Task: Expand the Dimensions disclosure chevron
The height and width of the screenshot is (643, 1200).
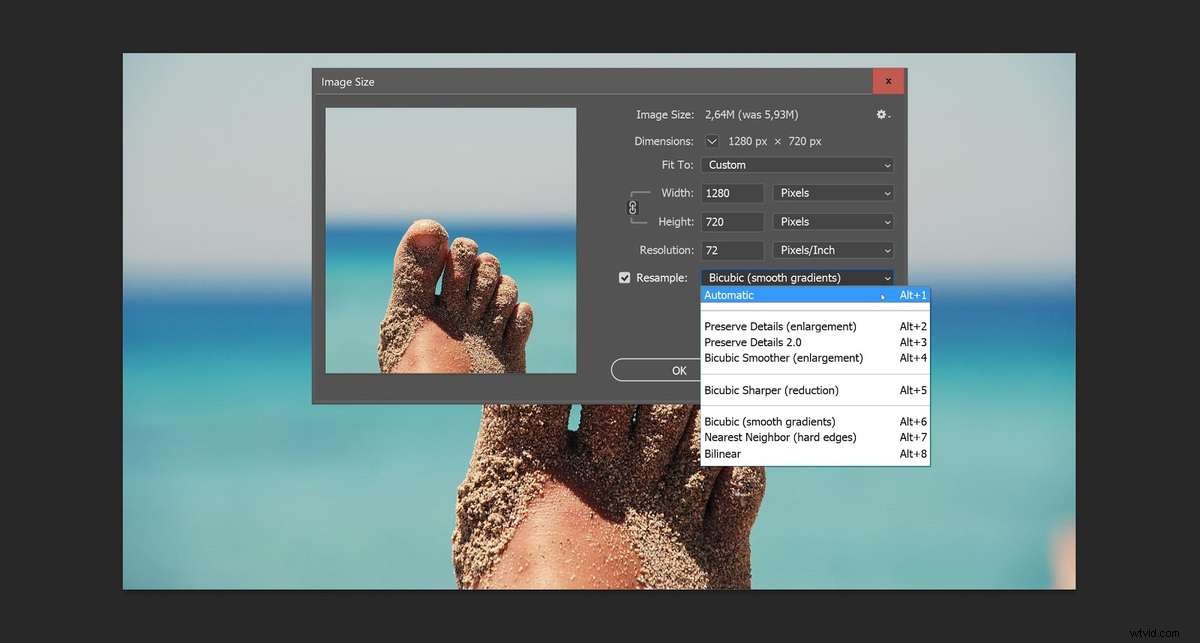Action: pyautogui.click(x=711, y=141)
